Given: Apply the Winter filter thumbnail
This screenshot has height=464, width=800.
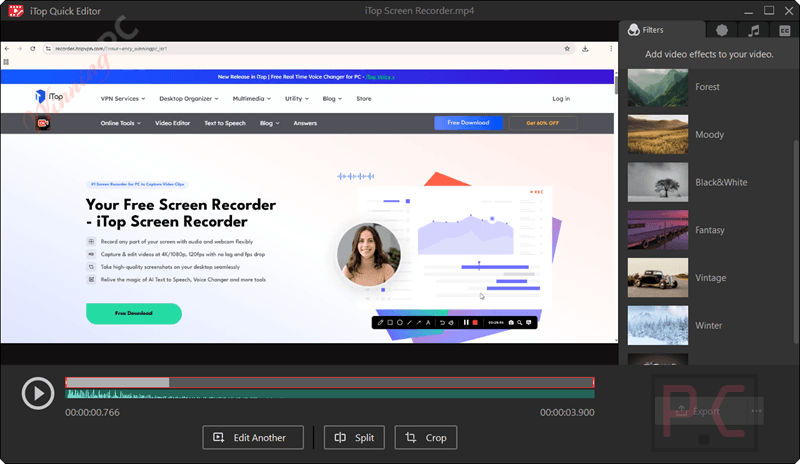Looking at the screenshot, I should click(x=658, y=326).
